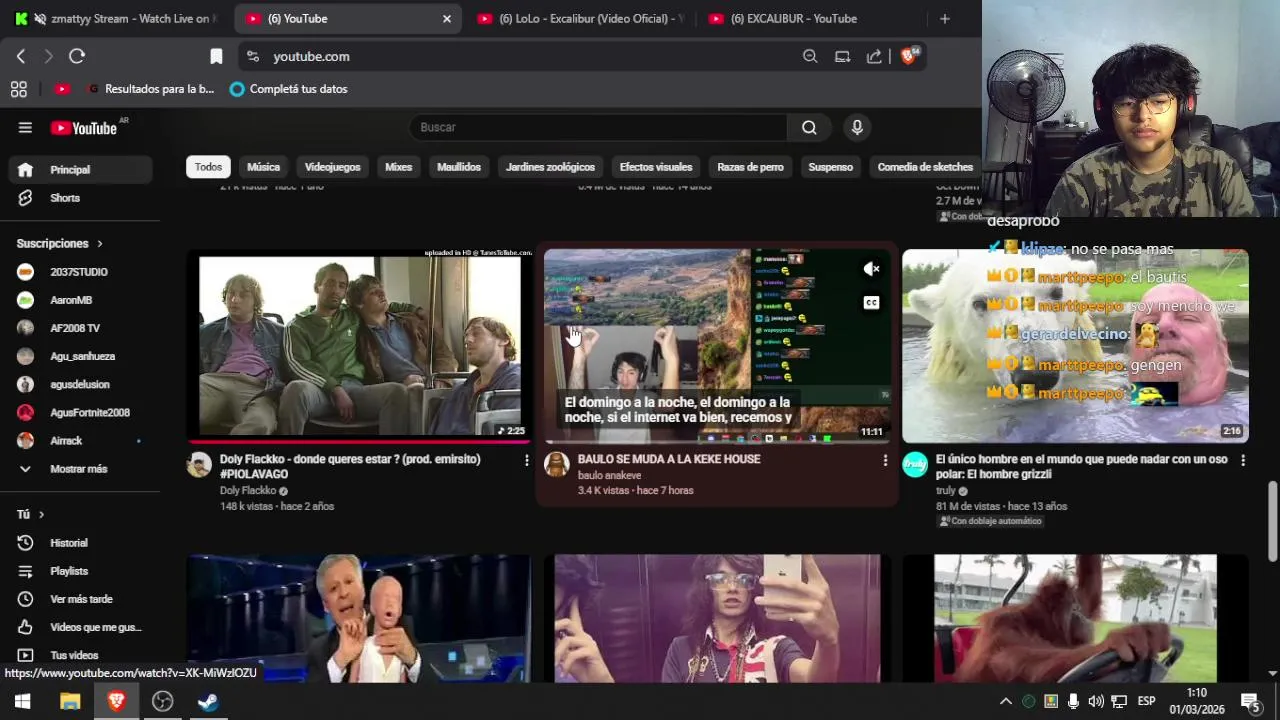Open the AaronMB subscription
The width and height of the screenshot is (1280, 720).
click(x=80, y=300)
